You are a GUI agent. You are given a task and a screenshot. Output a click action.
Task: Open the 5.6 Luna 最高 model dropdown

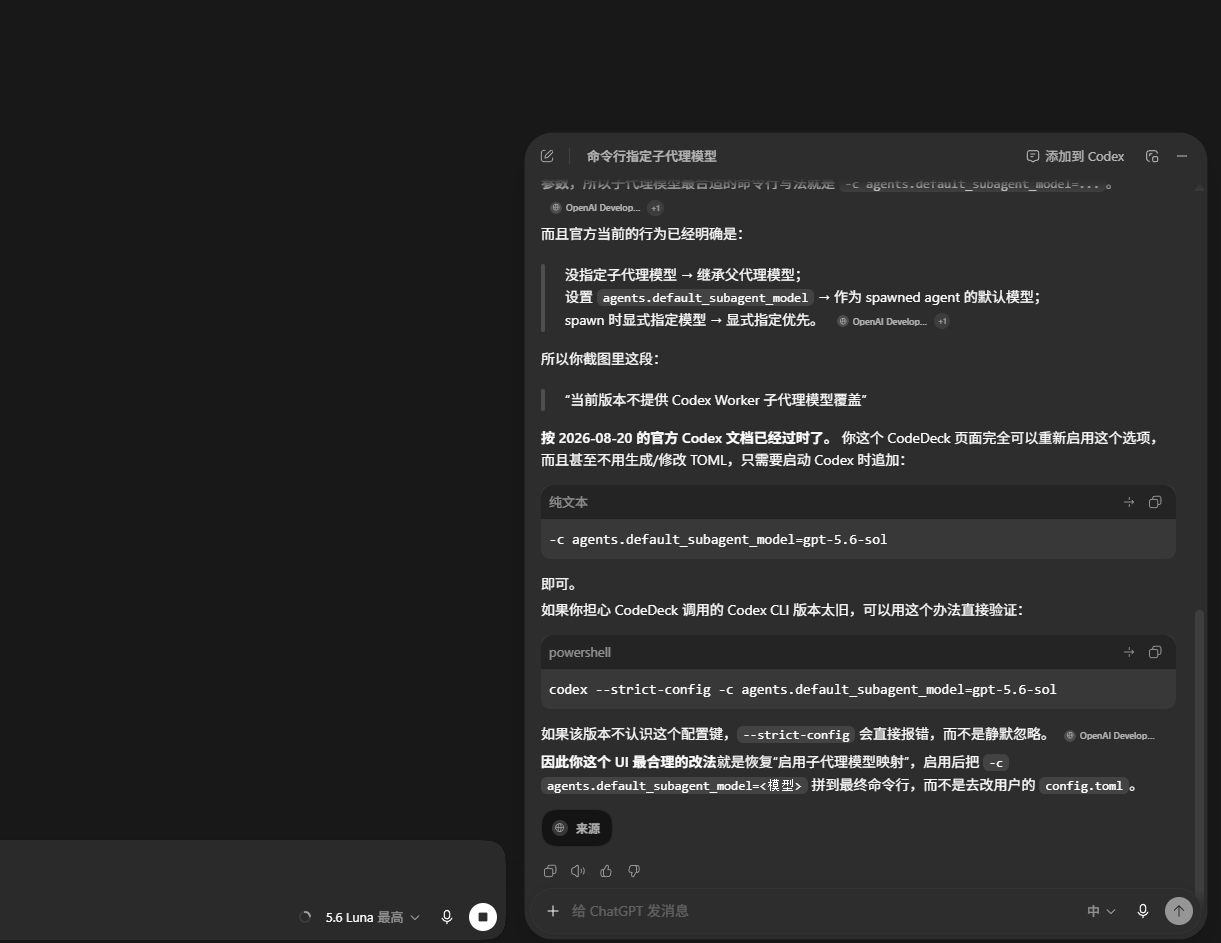(x=372, y=917)
